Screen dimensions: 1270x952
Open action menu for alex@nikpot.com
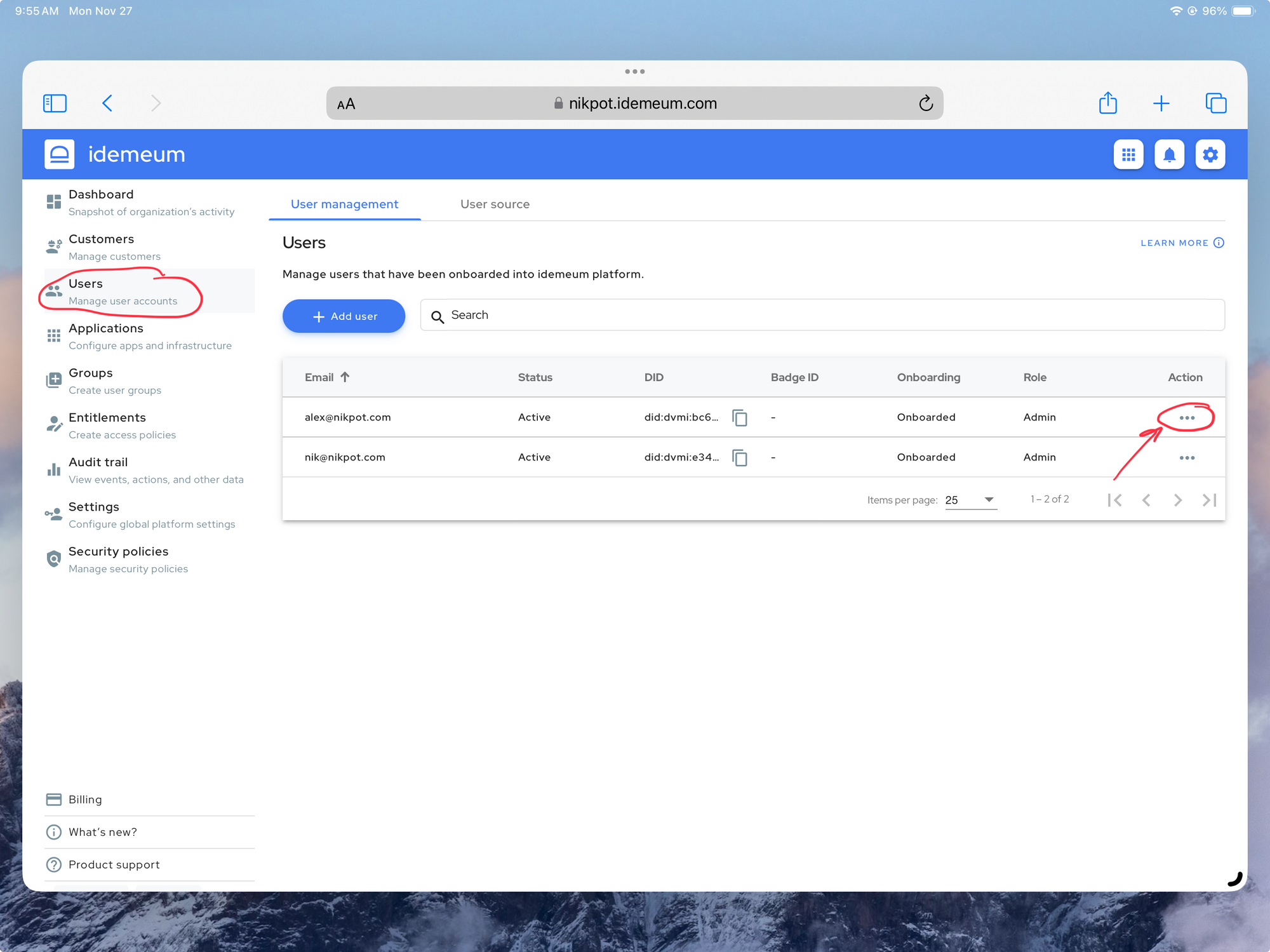[1187, 418]
